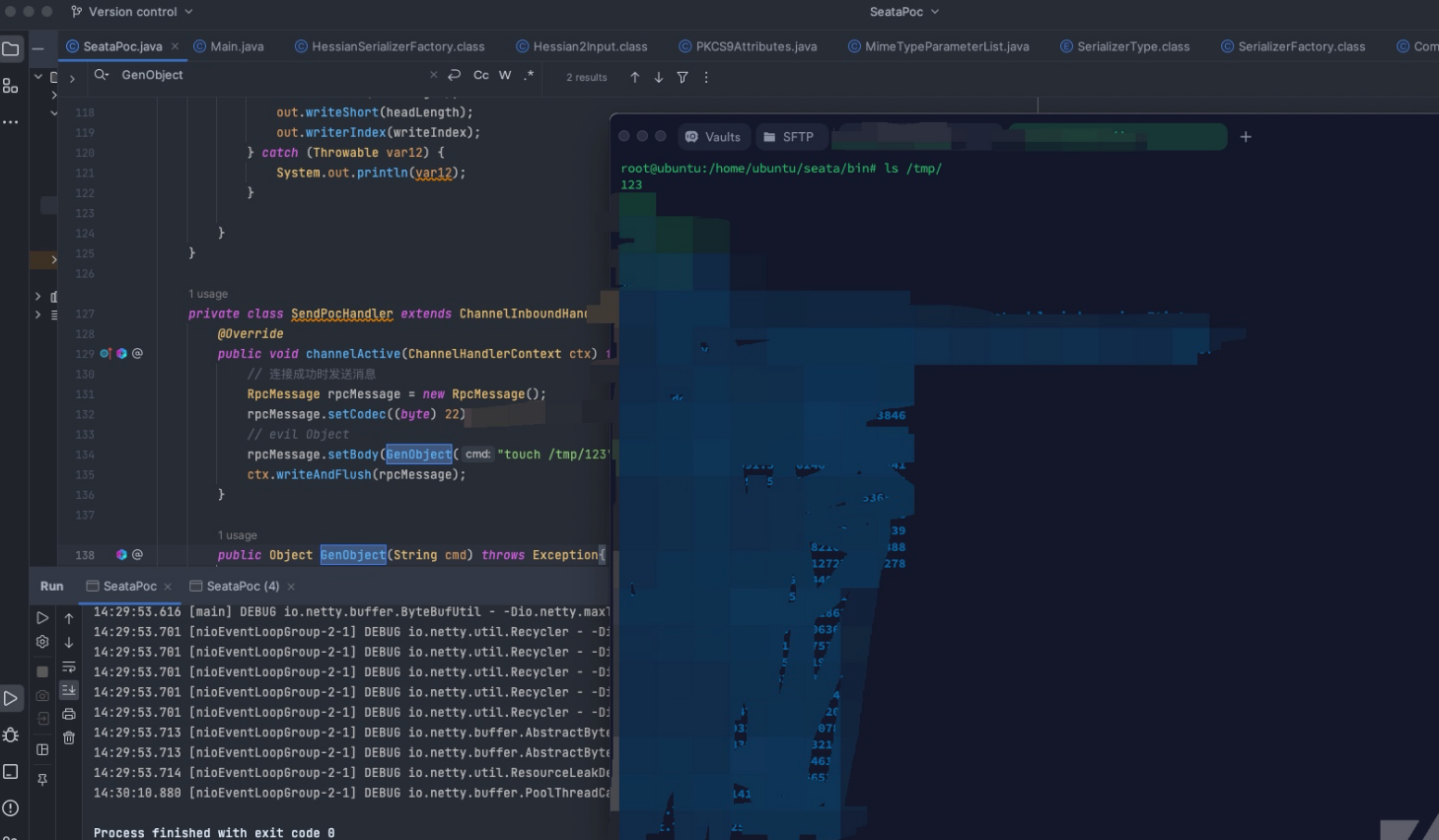Viewport: 1439px width, 840px height.
Task: Switch to the Hessian2Input.class tab
Action: [582, 46]
